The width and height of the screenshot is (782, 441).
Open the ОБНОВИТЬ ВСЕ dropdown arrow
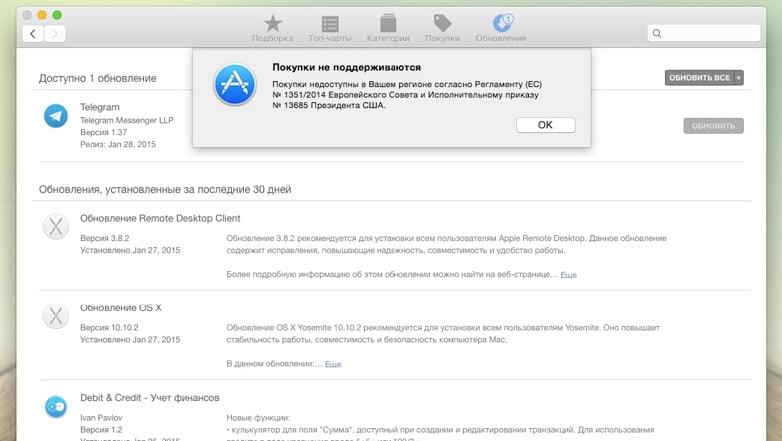coord(739,78)
